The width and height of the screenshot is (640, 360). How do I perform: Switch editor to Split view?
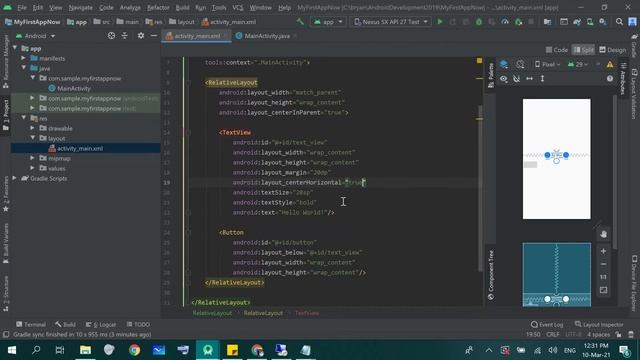583,50
